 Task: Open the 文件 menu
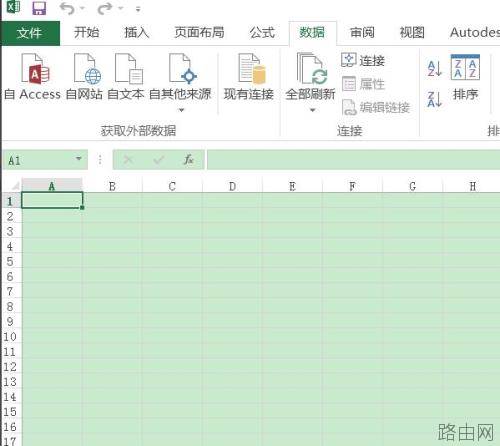(30, 33)
